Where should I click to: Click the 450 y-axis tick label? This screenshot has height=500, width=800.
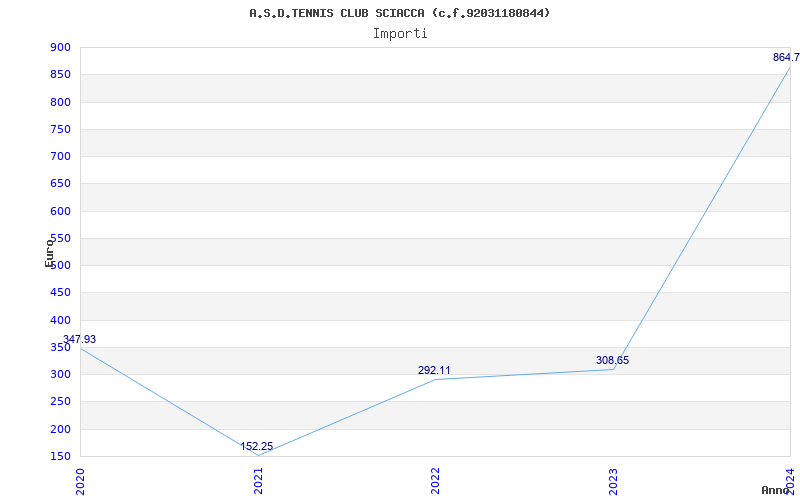[x=60, y=293]
